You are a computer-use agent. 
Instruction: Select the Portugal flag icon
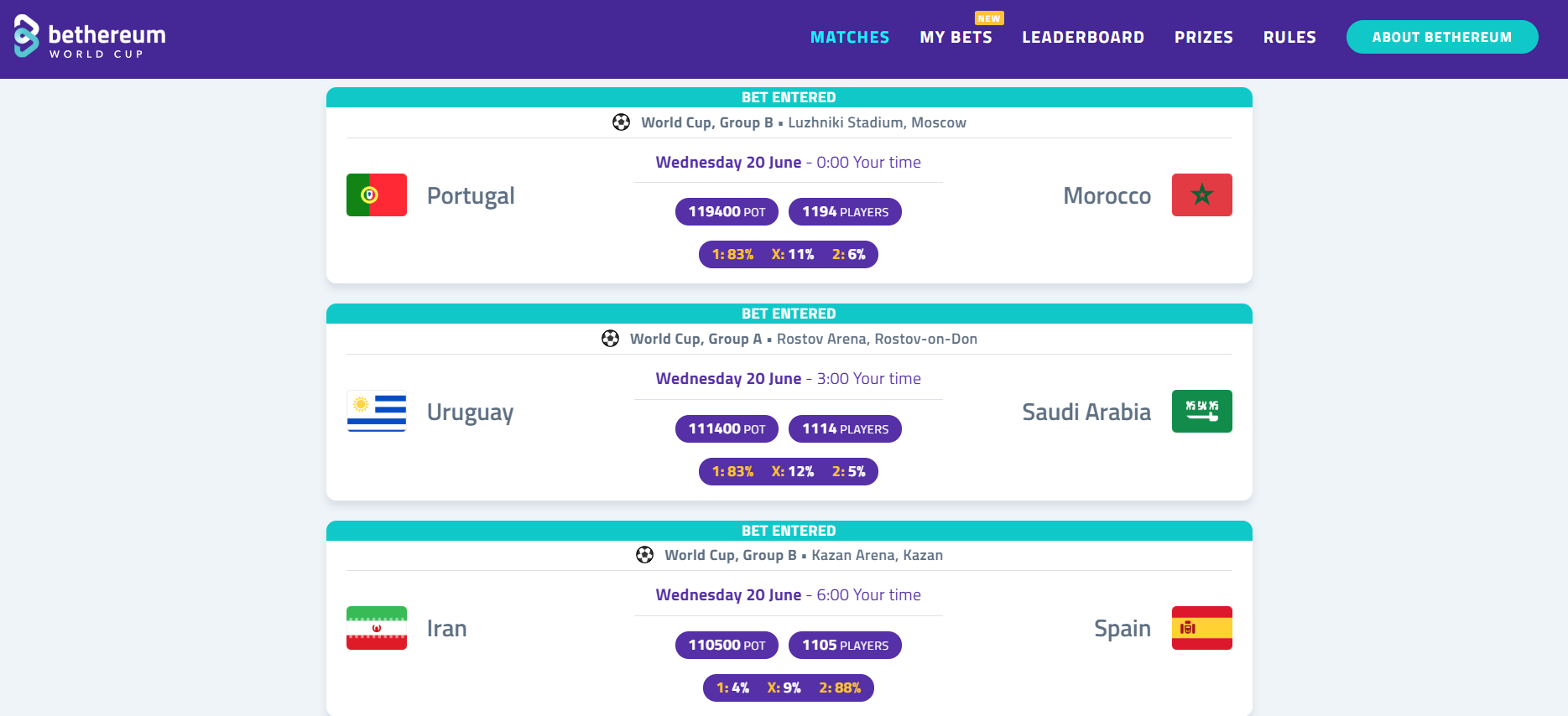coord(377,195)
